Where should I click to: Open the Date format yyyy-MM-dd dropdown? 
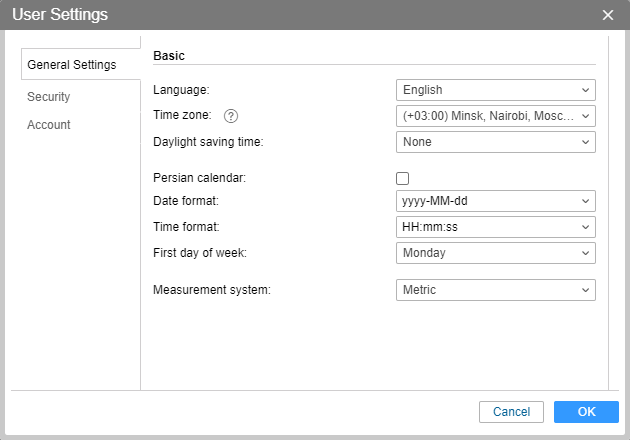pyautogui.click(x=495, y=201)
